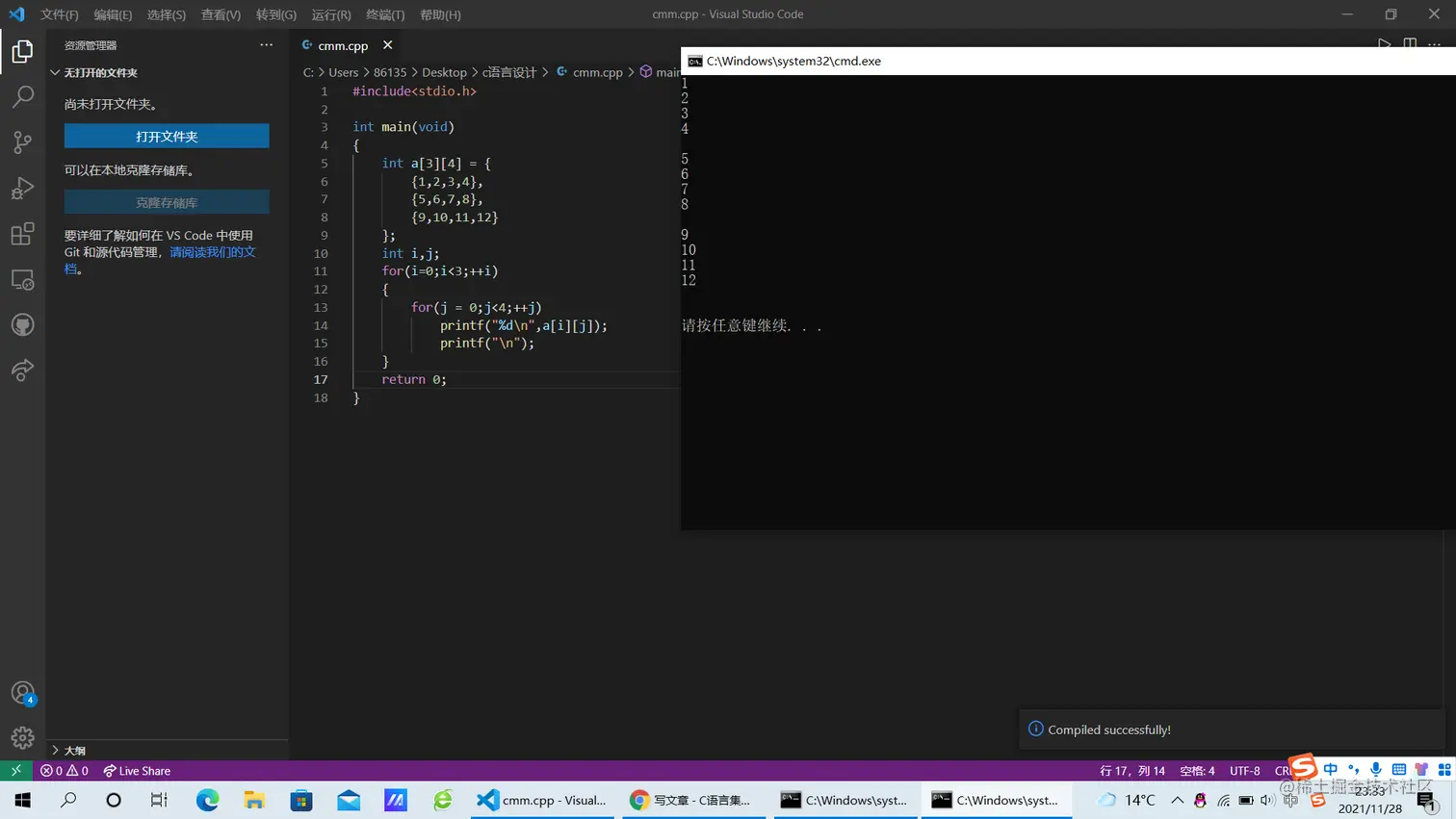1456x819 pixels.
Task: Open the Users breadcrumb dropdown
Action: (343, 72)
